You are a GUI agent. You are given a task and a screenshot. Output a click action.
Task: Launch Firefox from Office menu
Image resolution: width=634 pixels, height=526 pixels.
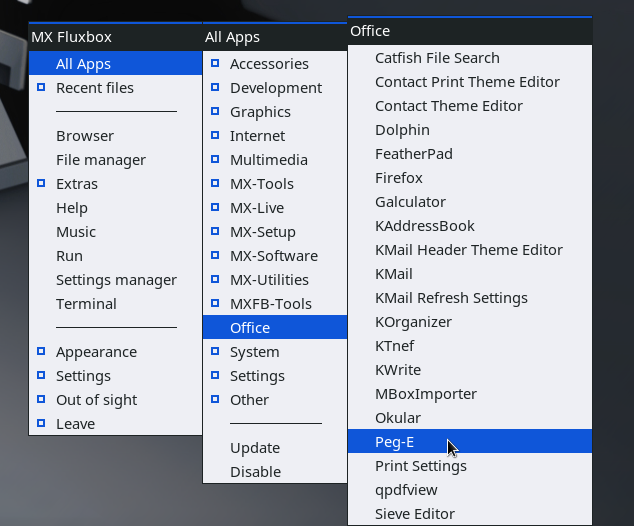tap(470, 178)
